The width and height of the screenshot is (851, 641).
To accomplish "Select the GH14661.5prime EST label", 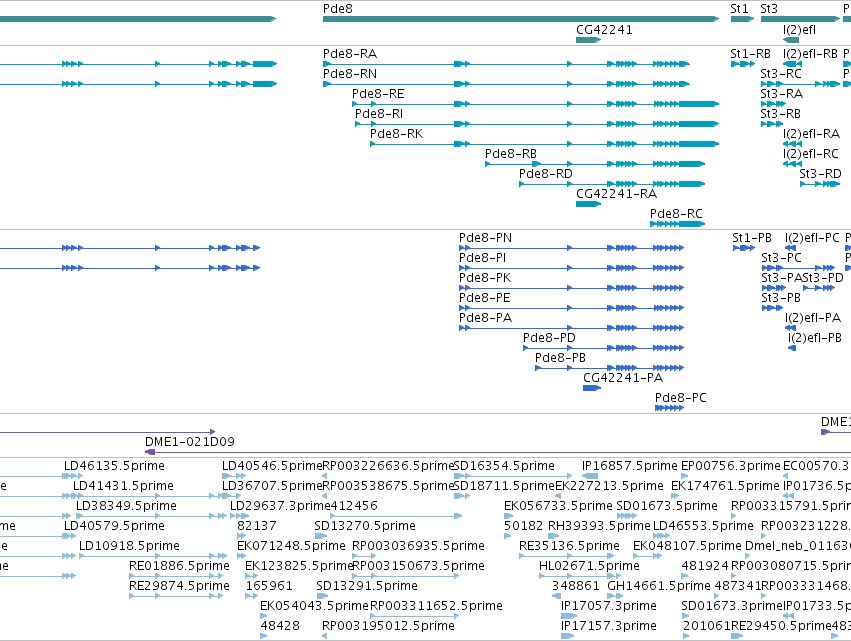I will point(659,586).
